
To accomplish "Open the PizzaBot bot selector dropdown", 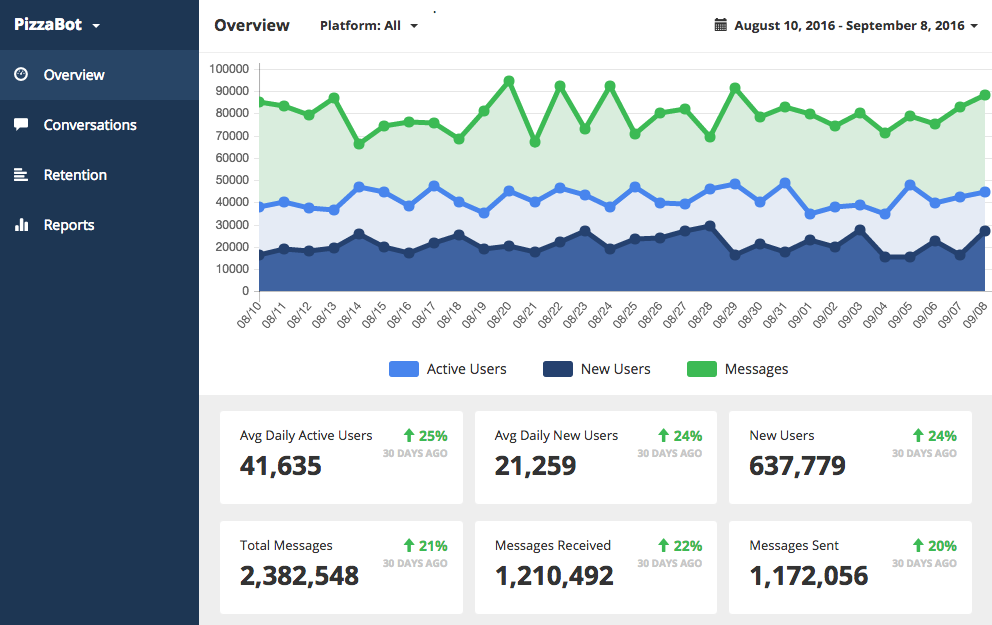I will point(57,25).
